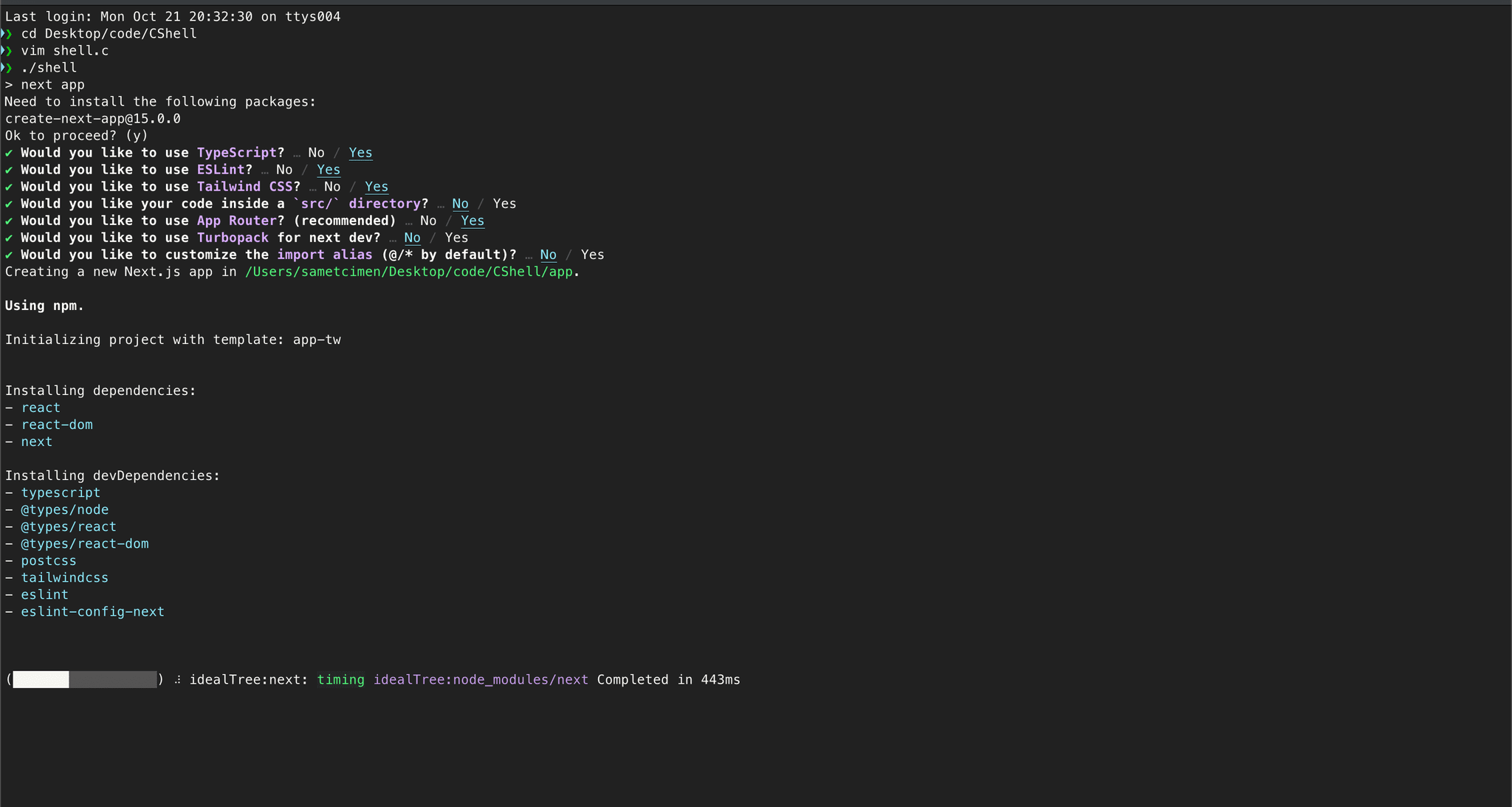The image size is (1512, 807).
Task: Click the green checkmark beside import alias question
Action: pos(9,255)
